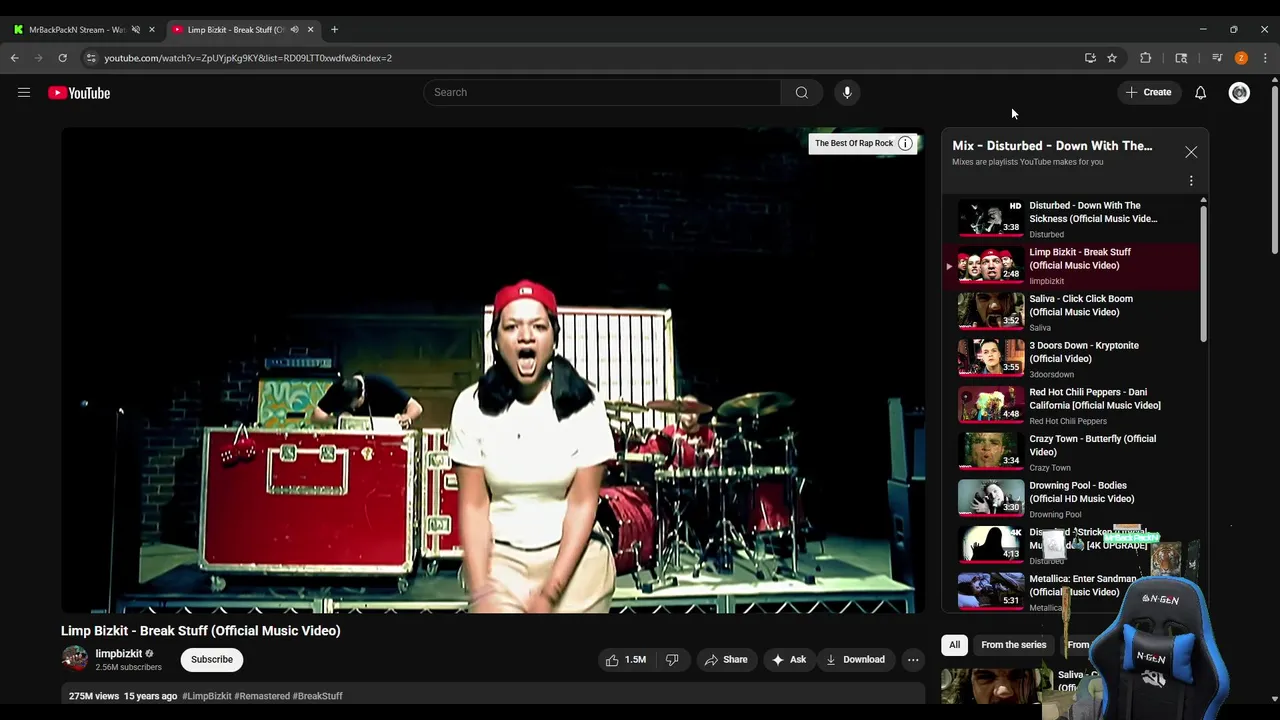1280x720 pixels.
Task: Click the Ask button
Action: tap(788, 660)
